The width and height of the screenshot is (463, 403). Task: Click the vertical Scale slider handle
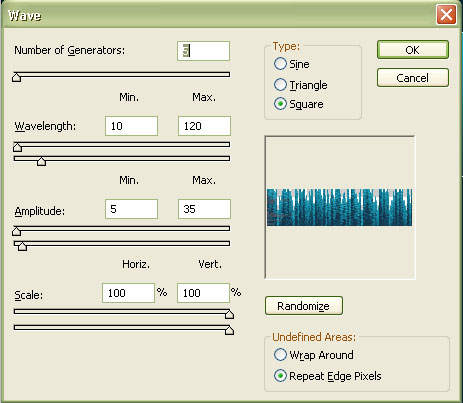[x=229, y=330]
